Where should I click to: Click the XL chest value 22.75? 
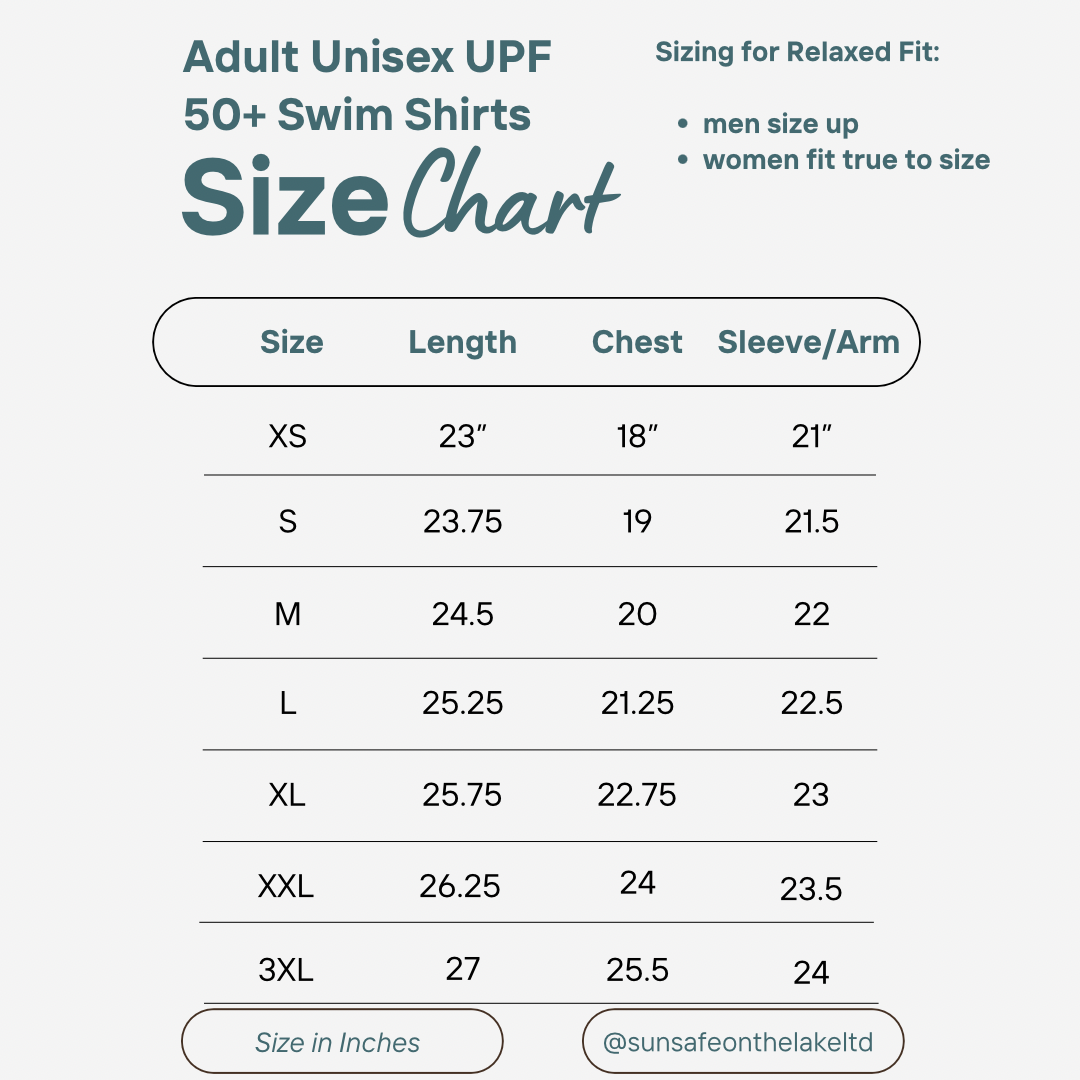coord(637,795)
